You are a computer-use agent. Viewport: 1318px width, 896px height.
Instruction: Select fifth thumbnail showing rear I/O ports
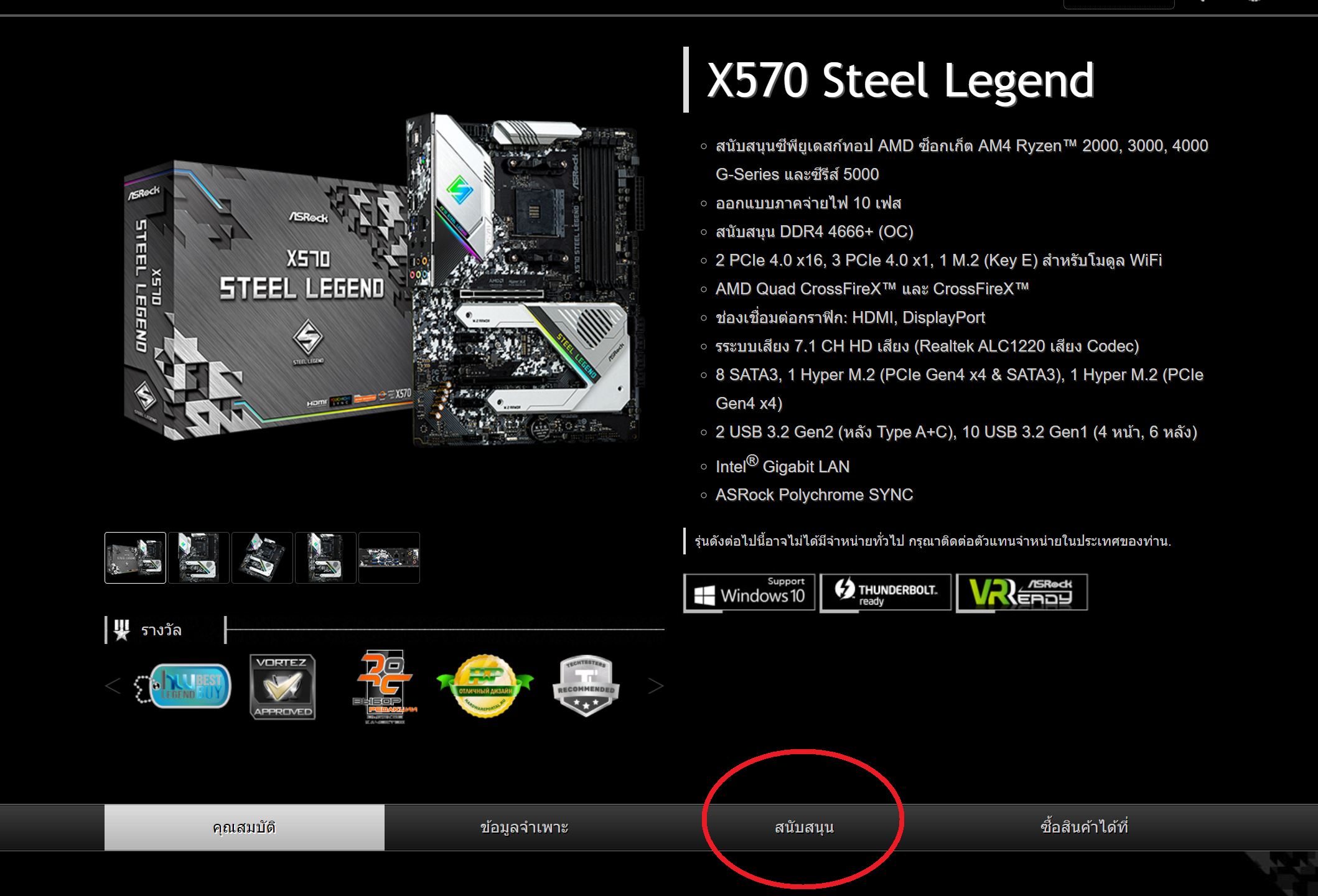tap(389, 558)
